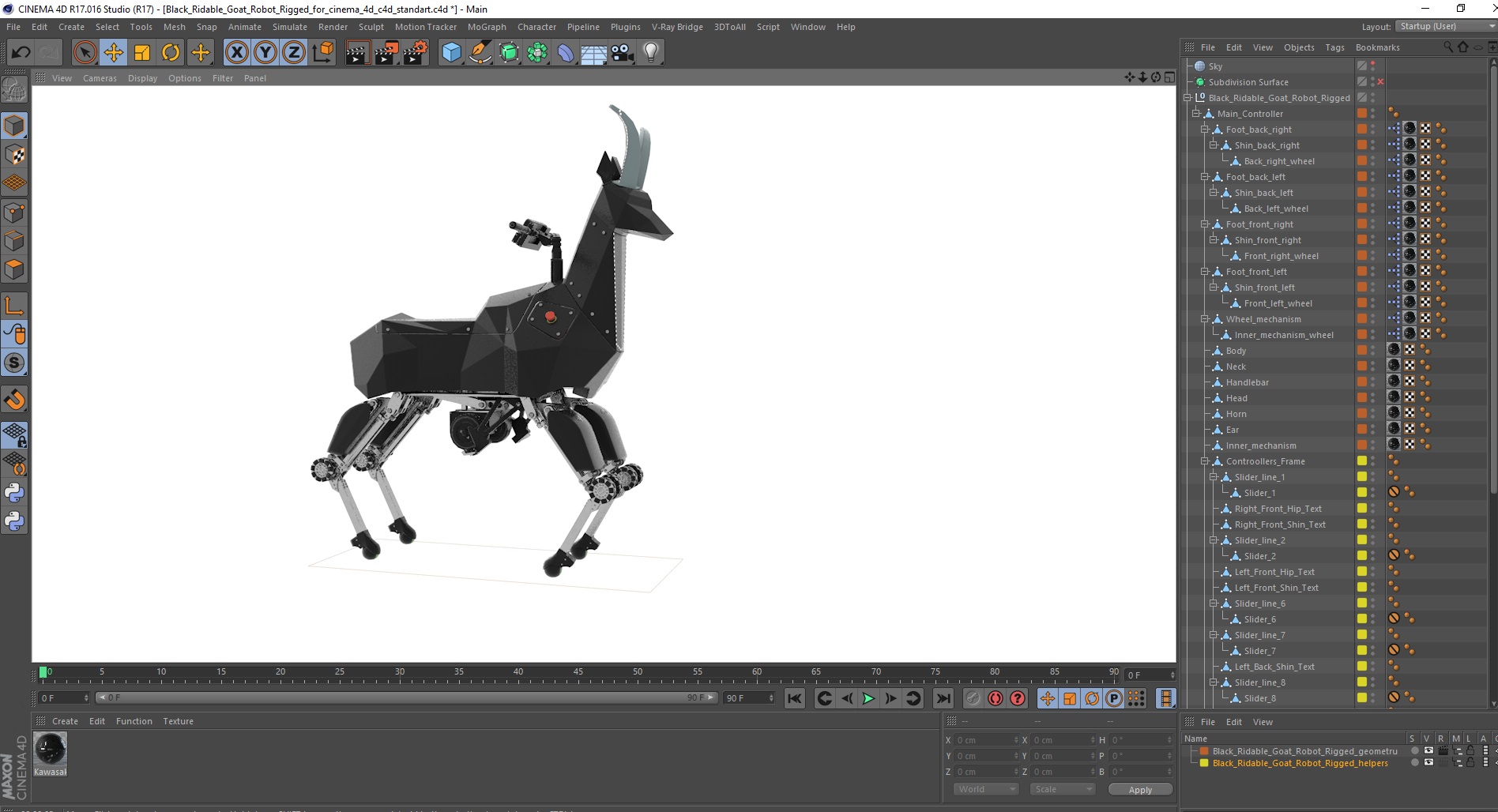This screenshot has height=812, width=1498.
Task: Toggle visibility eye of helpers layer
Action: tap(1428, 762)
